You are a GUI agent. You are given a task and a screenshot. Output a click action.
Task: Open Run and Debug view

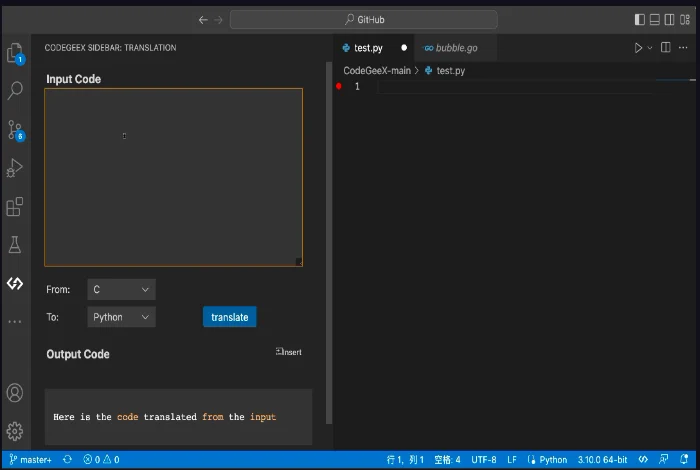point(15,168)
